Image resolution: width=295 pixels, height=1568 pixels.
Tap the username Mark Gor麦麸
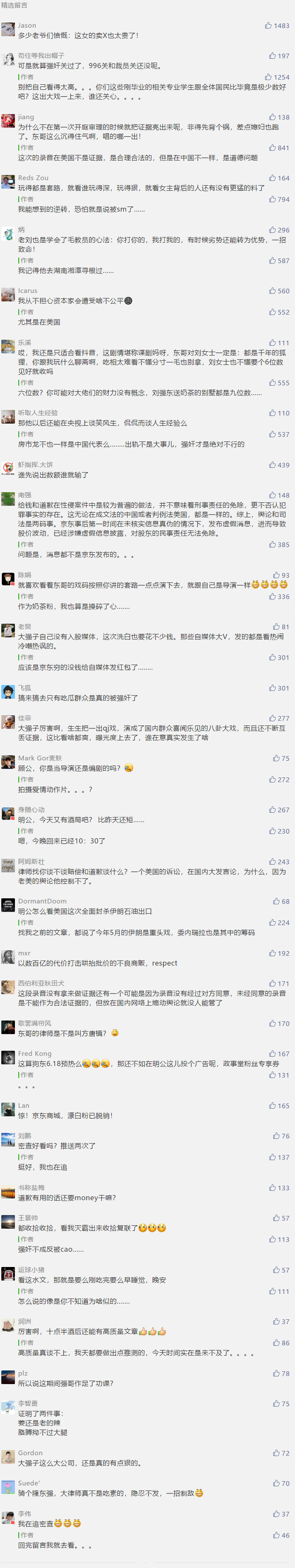pyautogui.click(x=40, y=758)
